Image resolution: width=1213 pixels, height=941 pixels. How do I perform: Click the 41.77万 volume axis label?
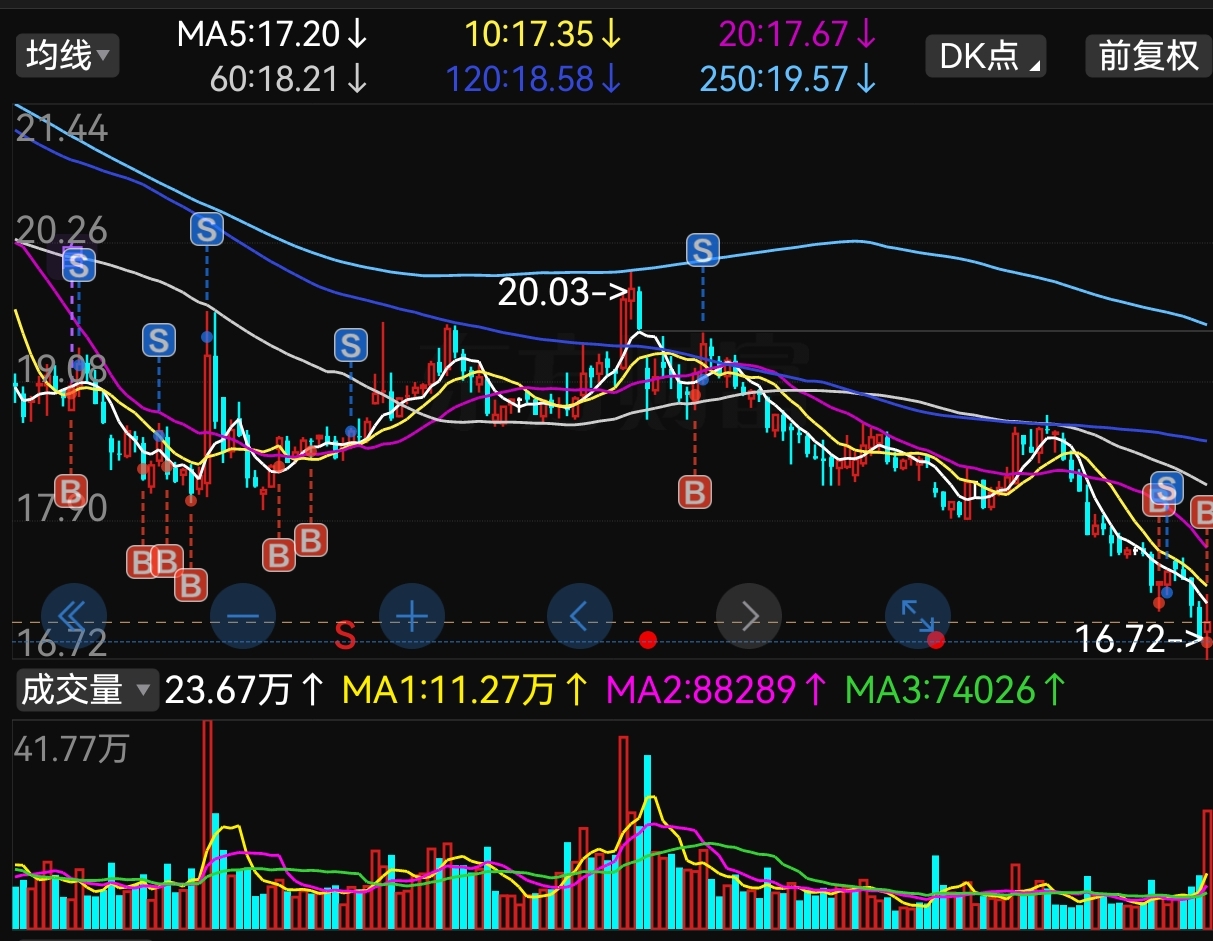(x=71, y=748)
